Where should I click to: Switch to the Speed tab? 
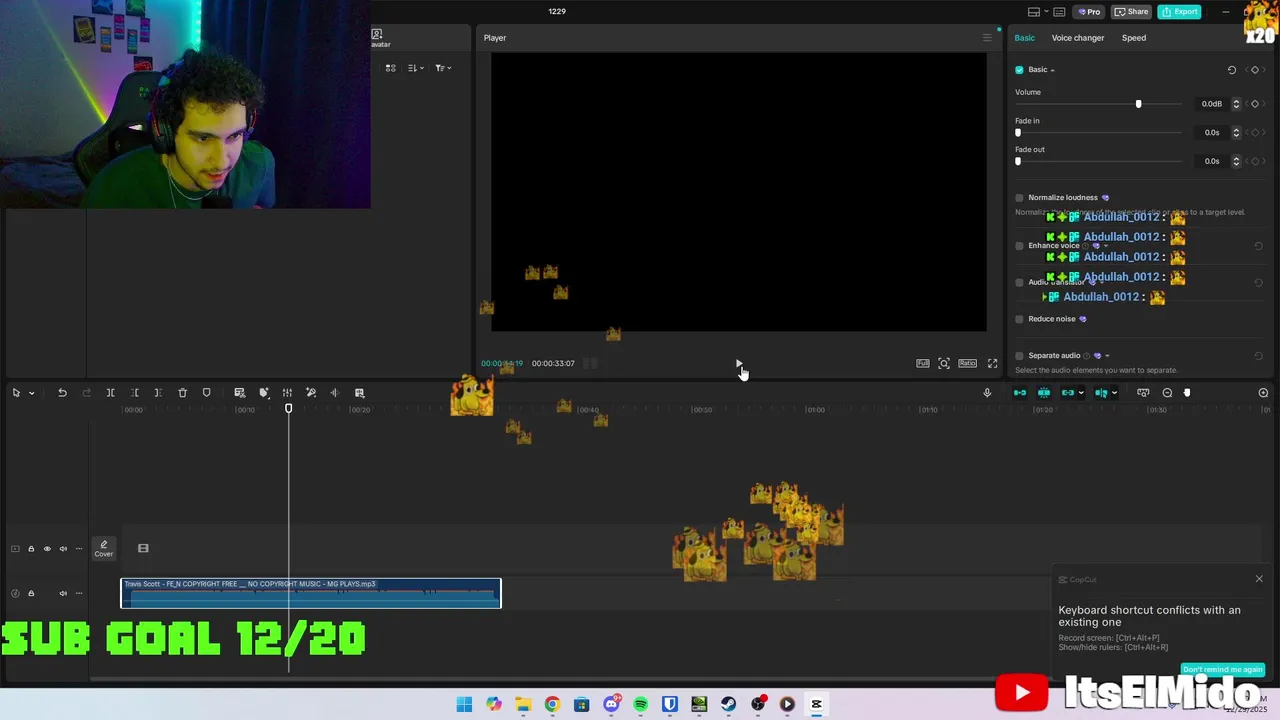[1134, 38]
